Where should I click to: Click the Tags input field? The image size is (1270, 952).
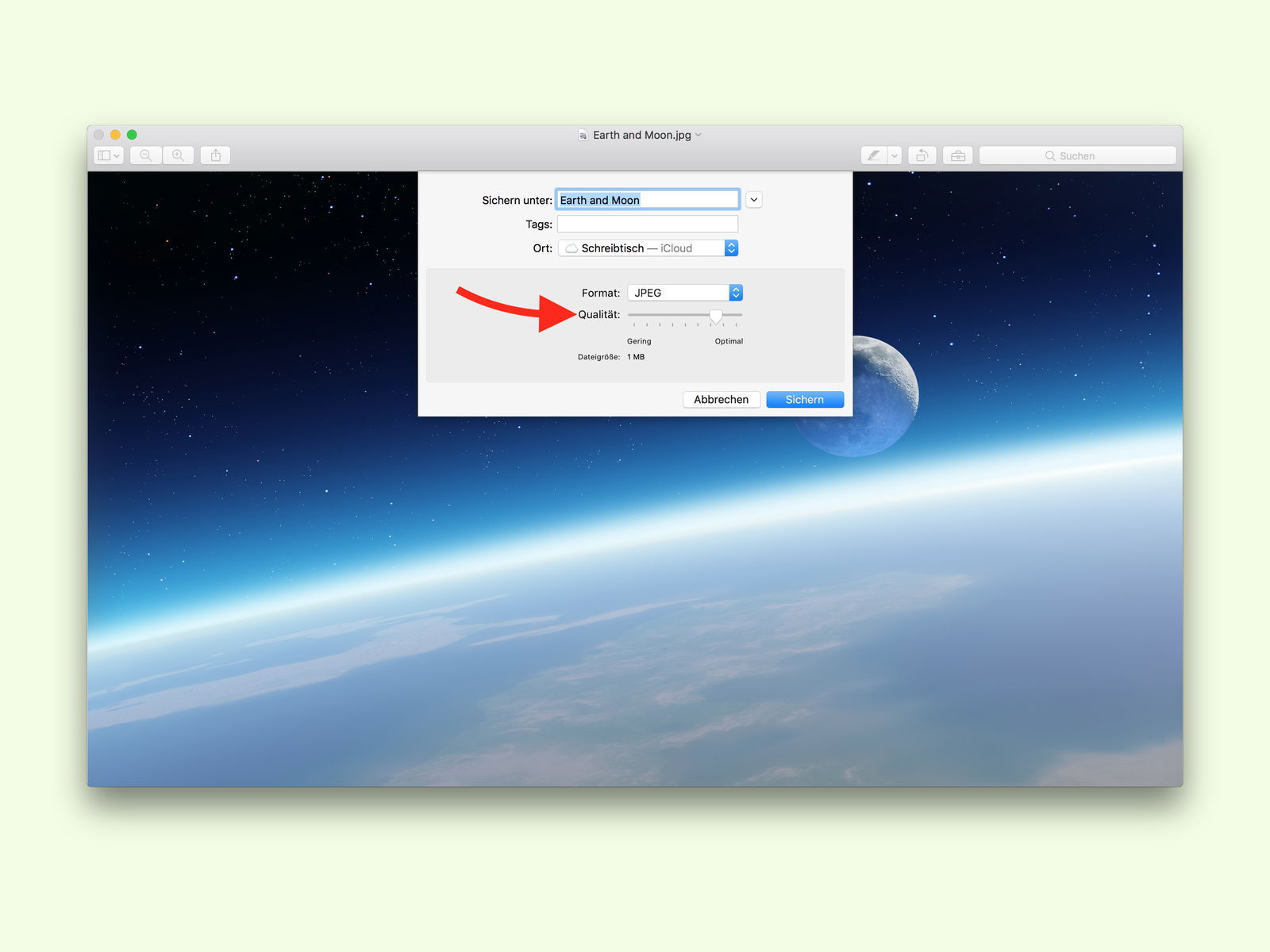[648, 225]
